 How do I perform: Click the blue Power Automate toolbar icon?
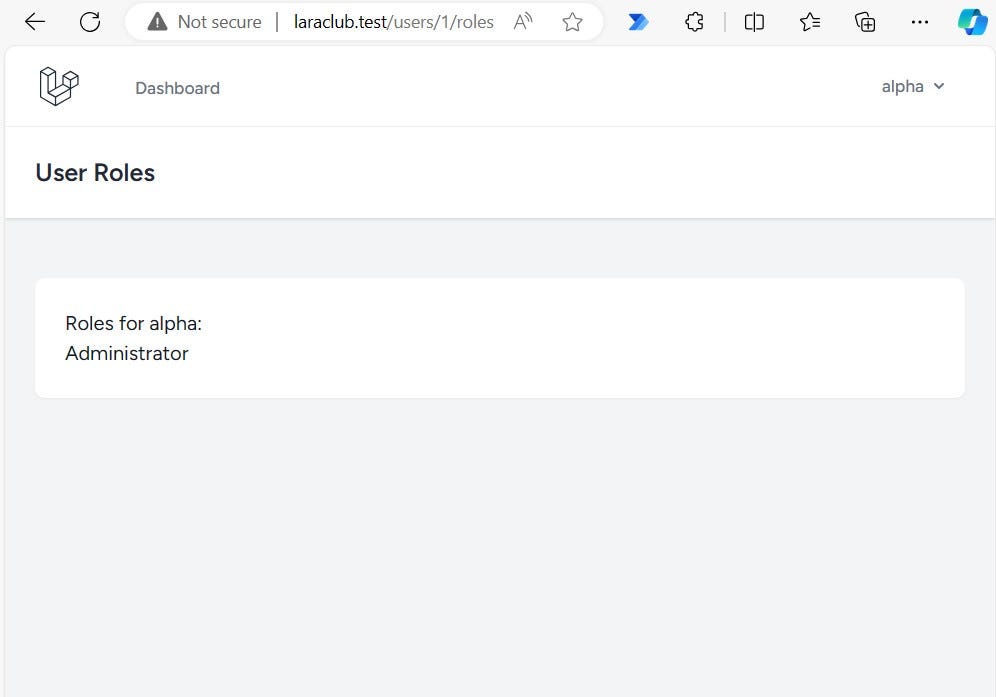638,21
